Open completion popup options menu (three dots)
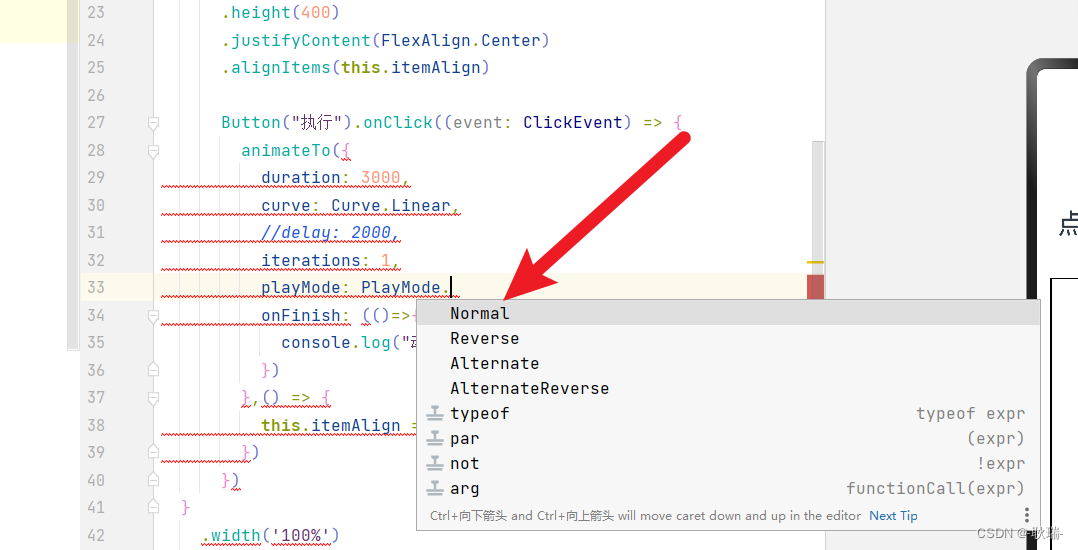 (1026, 515)
